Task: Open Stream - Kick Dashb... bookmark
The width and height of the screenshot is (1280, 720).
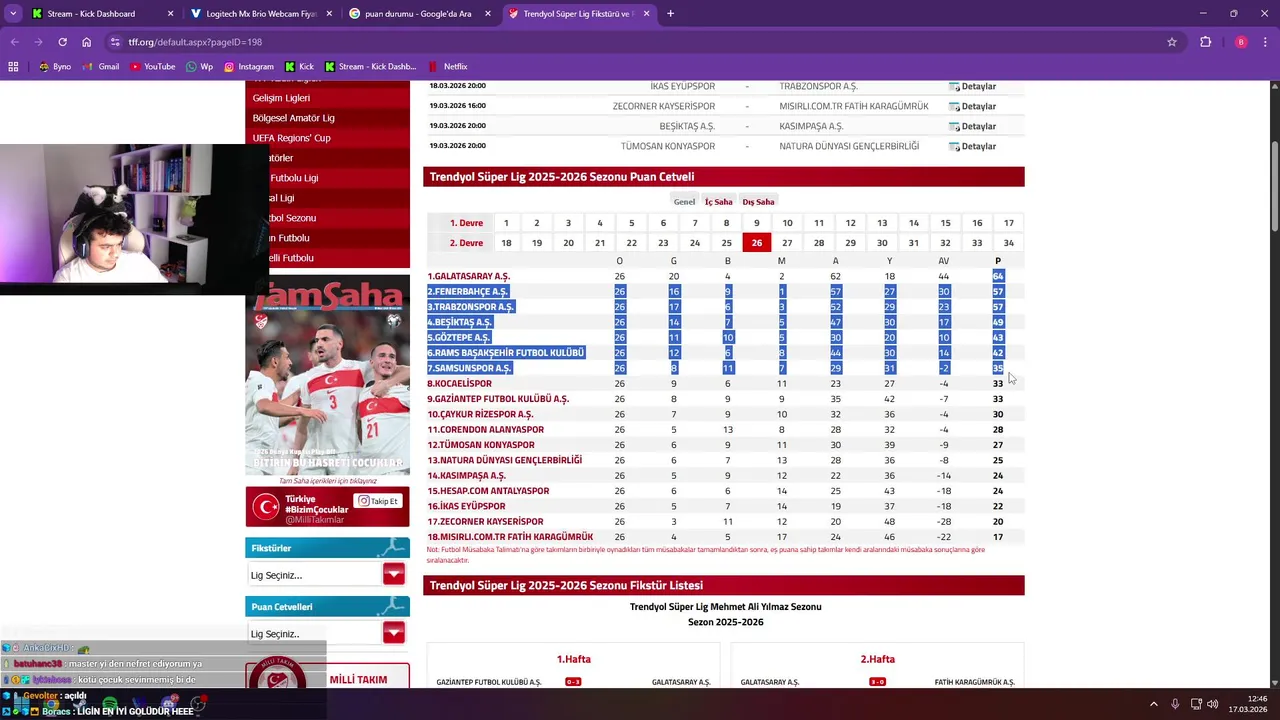Action: click(x=370, y=66)
